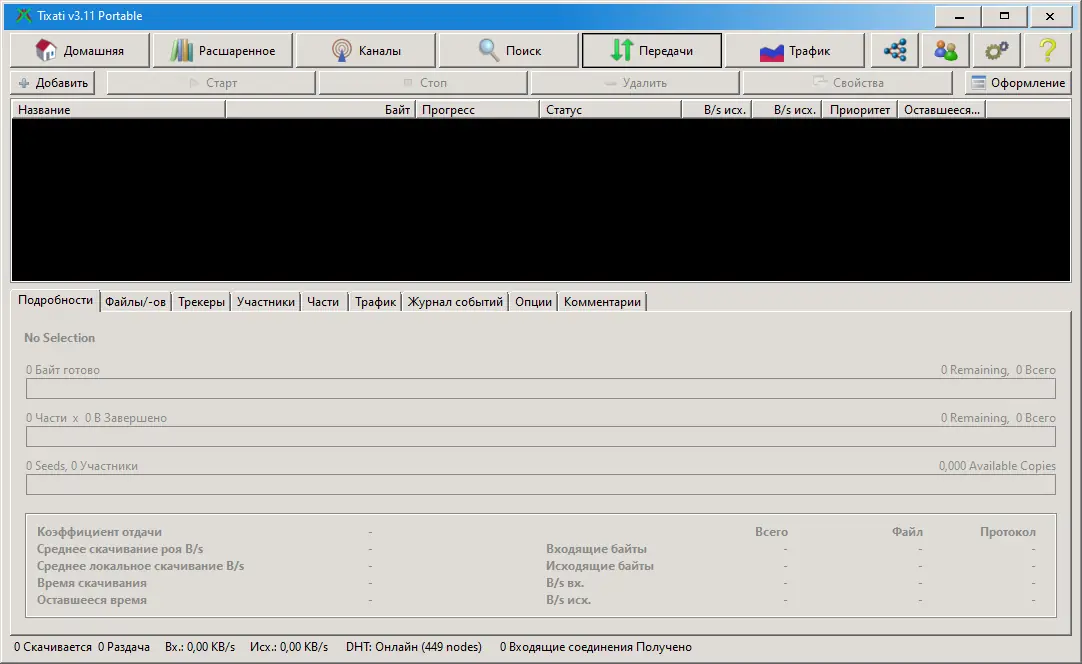
Task: Switch to the Участники tab
Action: [266, 302]
